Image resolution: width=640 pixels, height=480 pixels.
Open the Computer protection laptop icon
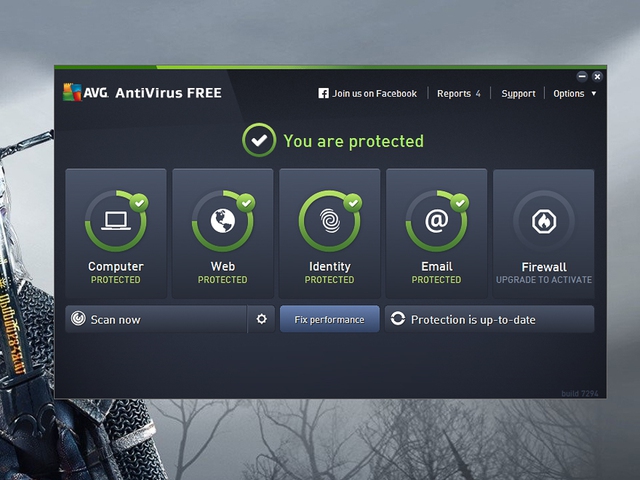pos(116,221)
